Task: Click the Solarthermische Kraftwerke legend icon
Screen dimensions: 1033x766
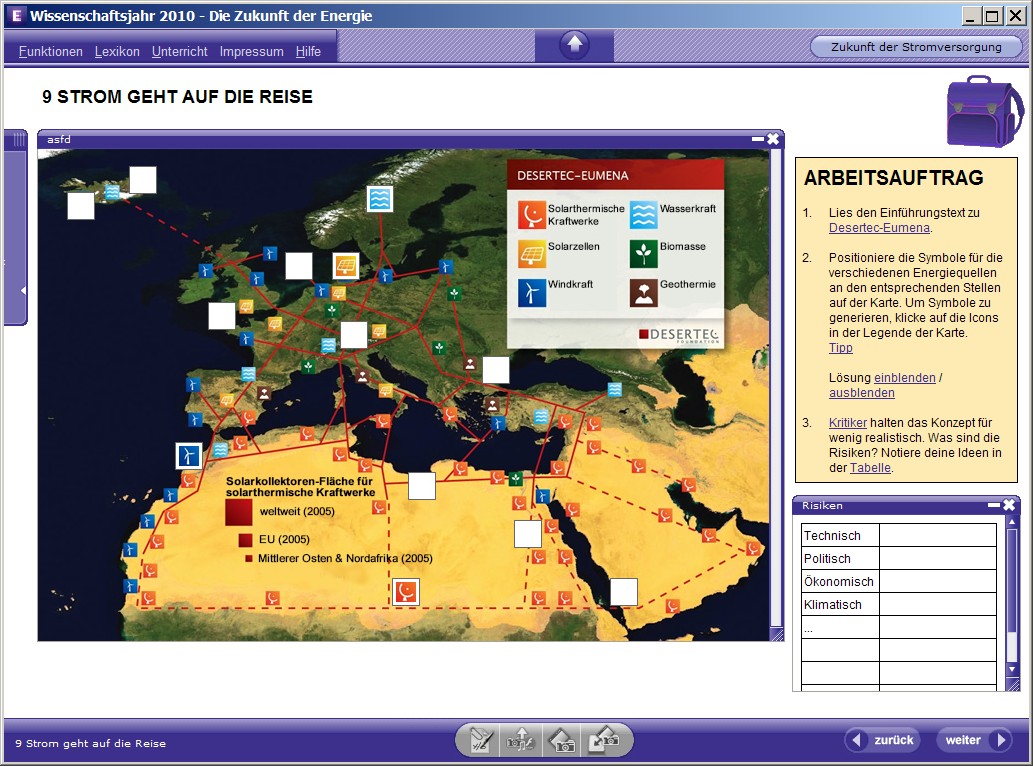Action: (531, 215)
